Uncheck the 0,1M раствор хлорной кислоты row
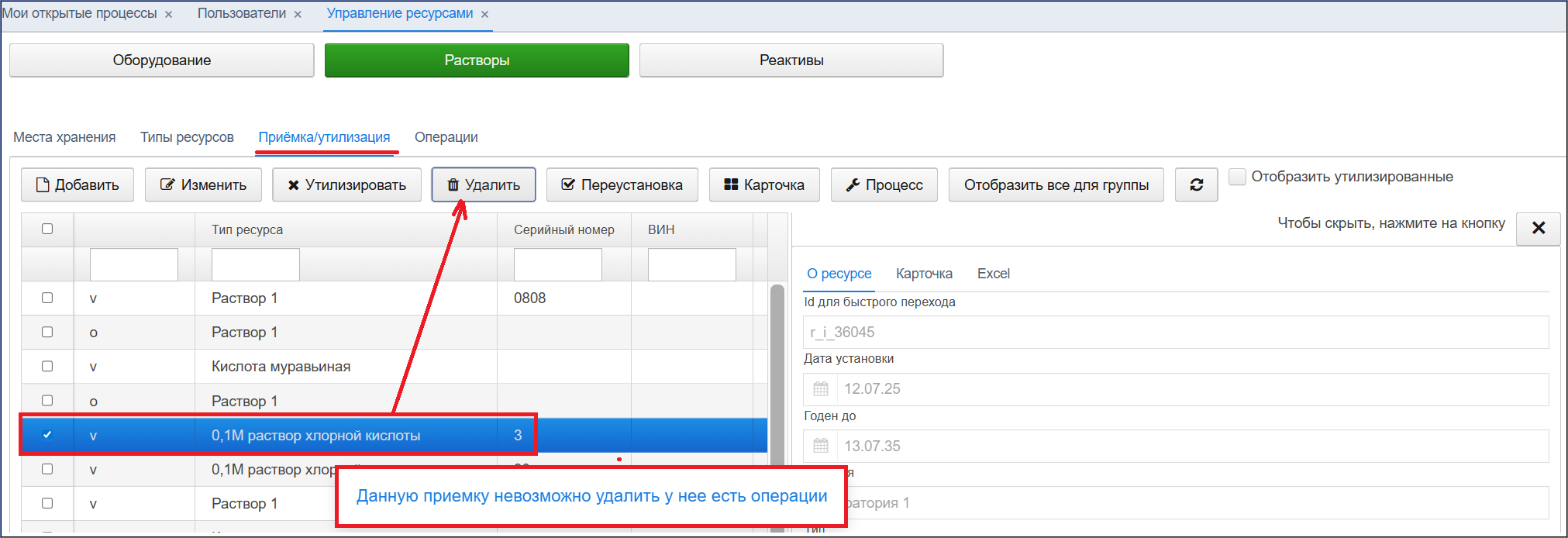Viewport: 1568px width, 538px height. tap(47, 434)
